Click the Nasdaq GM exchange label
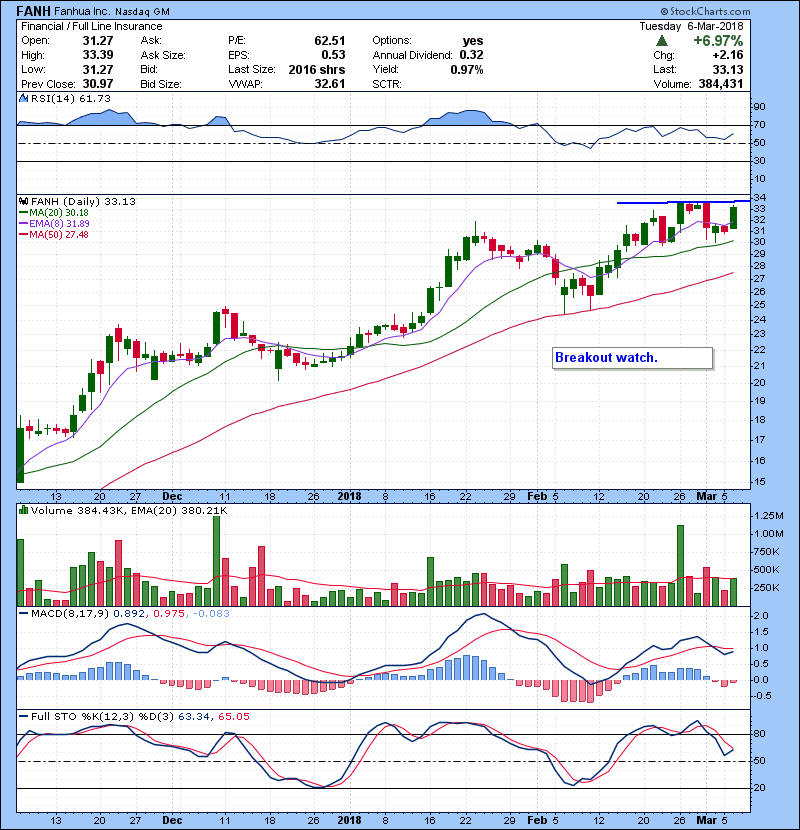This screenshot has height=830, width=800. [x=142, y=12]
